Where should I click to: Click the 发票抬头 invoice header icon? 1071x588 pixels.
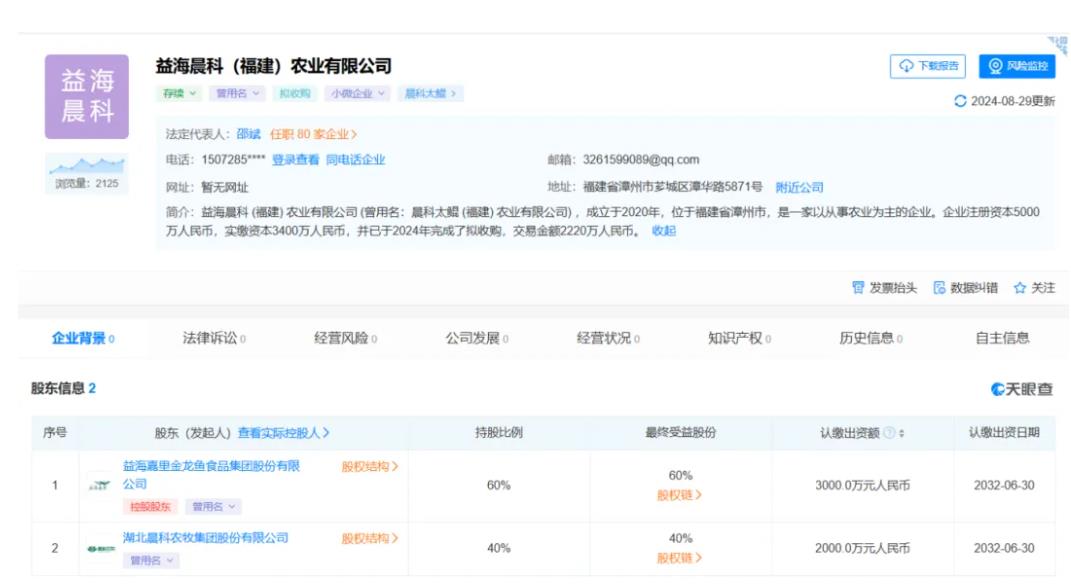pyautogui.click(x=858, y=288)
